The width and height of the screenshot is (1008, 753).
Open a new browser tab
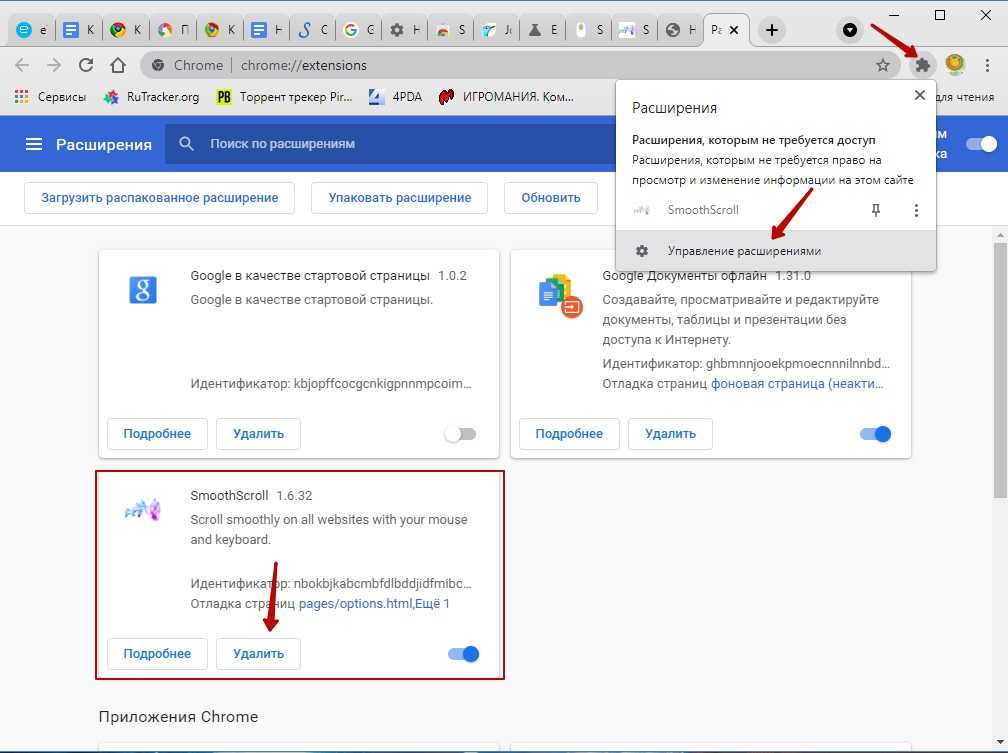tap(771, 30)
